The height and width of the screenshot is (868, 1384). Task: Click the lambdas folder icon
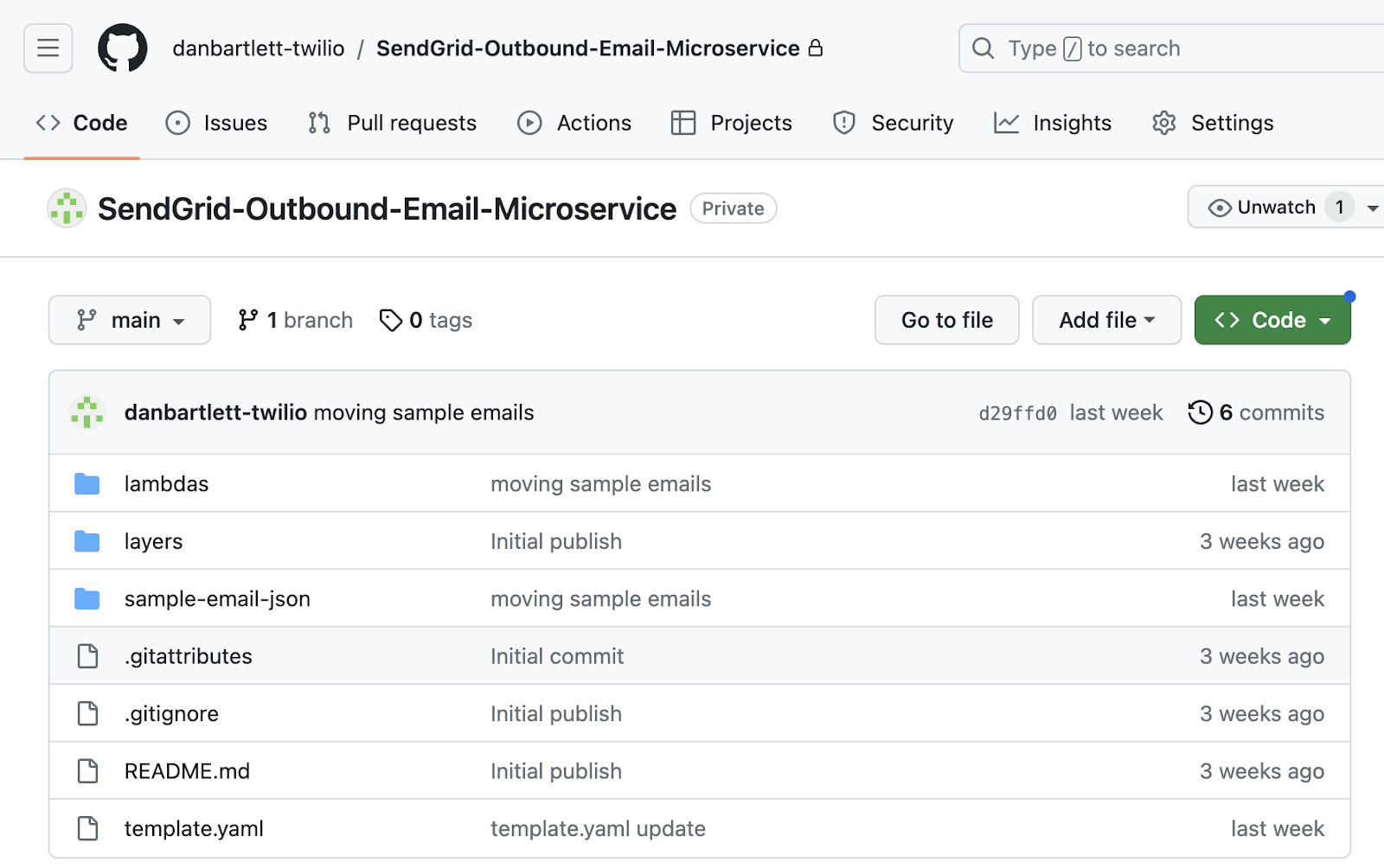(87, 484)
